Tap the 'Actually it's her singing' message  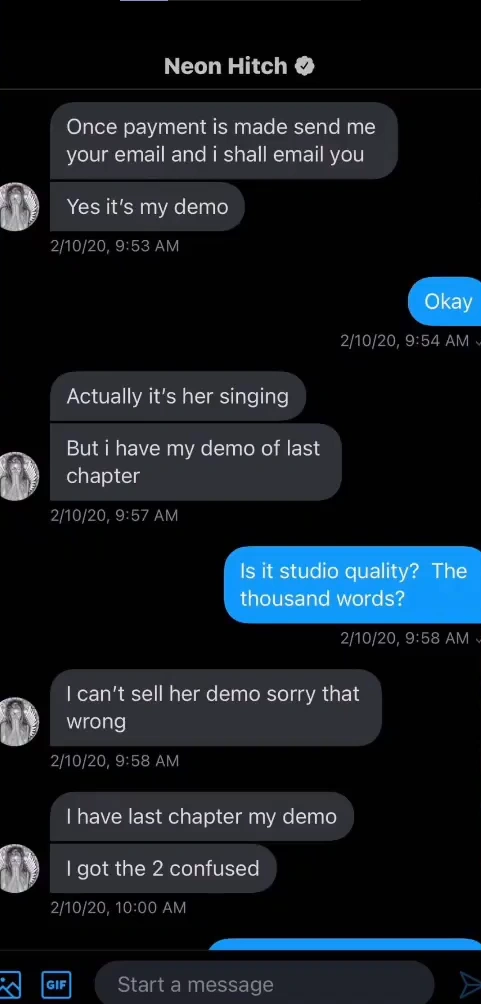coord(177,396)
